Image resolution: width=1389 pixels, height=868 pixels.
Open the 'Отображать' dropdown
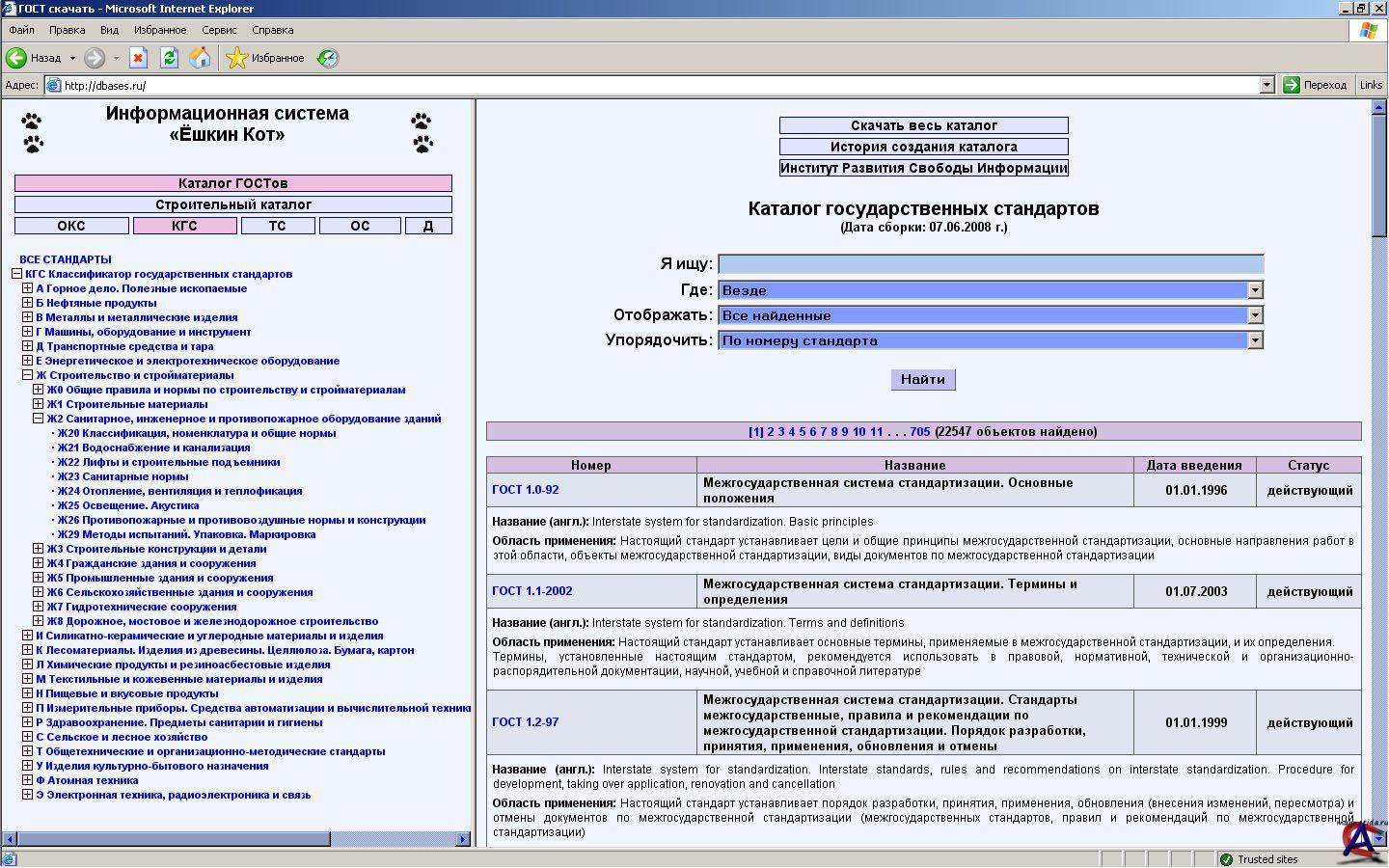pos(1254,315)
